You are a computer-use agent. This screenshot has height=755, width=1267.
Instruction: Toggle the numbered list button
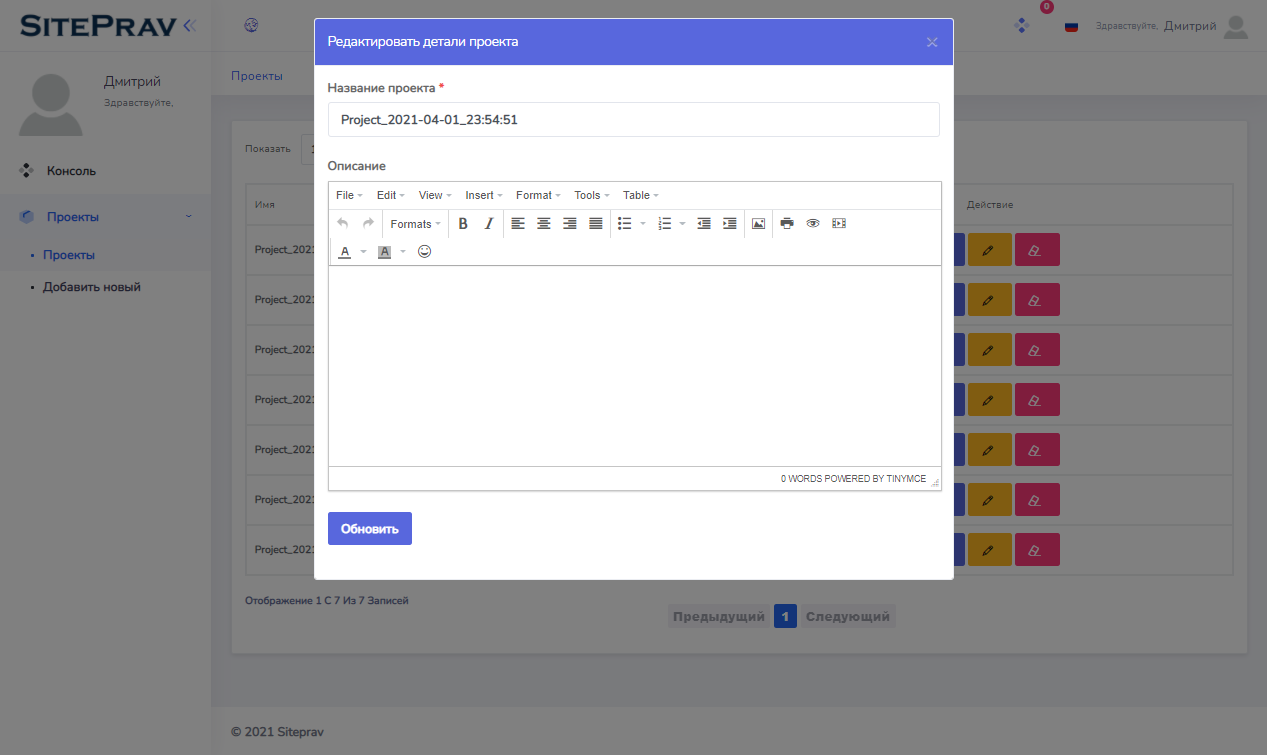pos(665,224)
